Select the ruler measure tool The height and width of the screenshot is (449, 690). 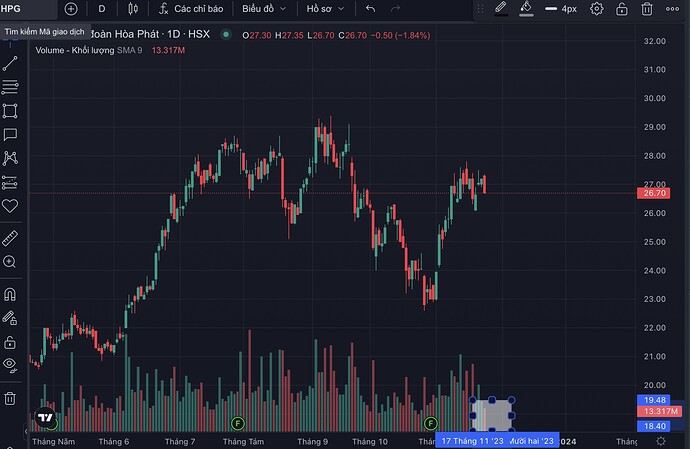click(x=10, y=238)
